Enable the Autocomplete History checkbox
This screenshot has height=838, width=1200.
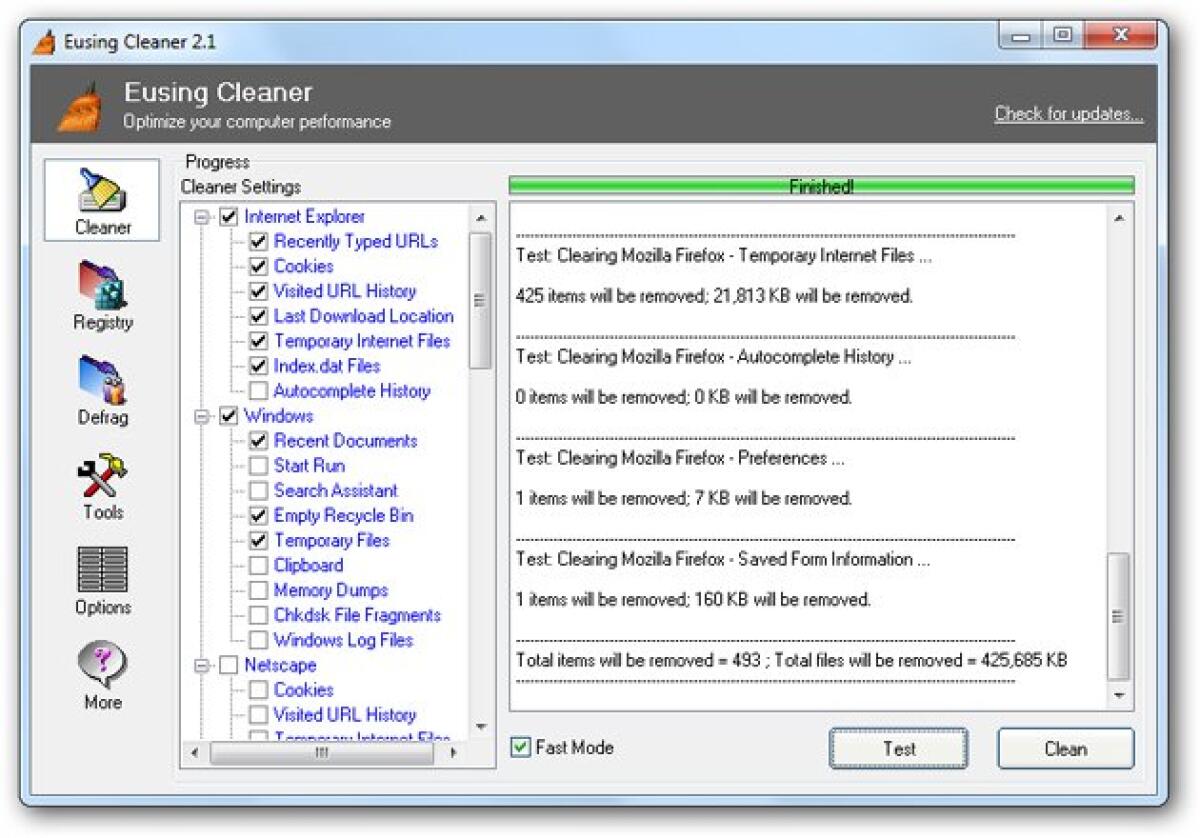259,391
